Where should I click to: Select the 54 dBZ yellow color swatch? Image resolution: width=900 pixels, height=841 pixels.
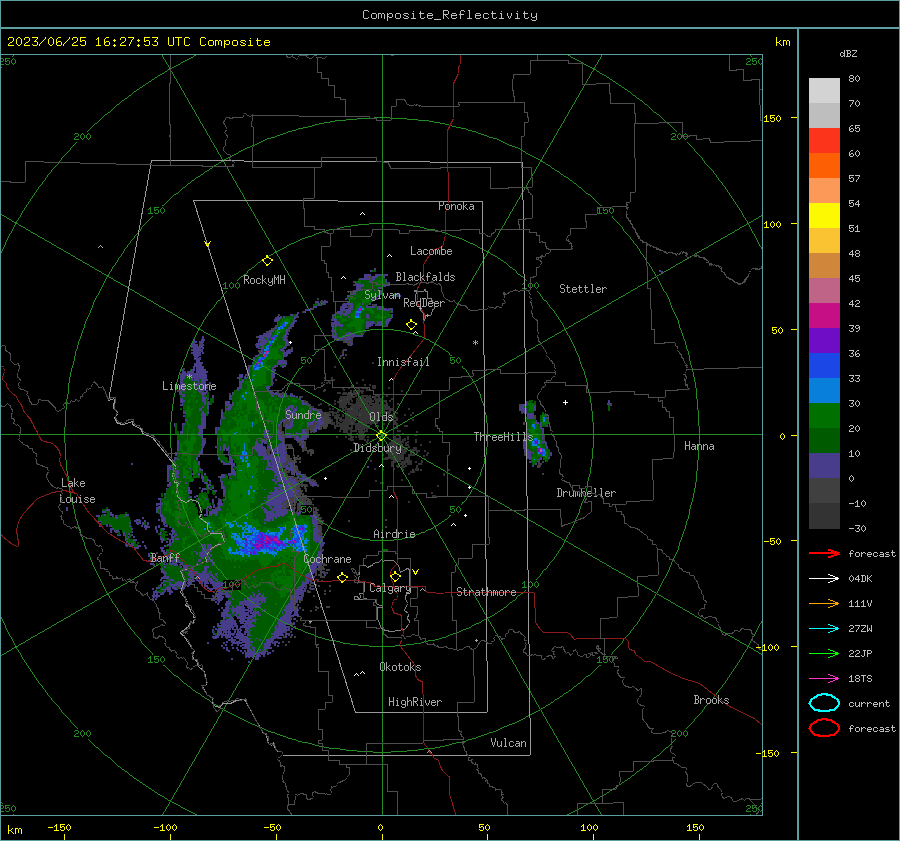[x=824, y=215]
